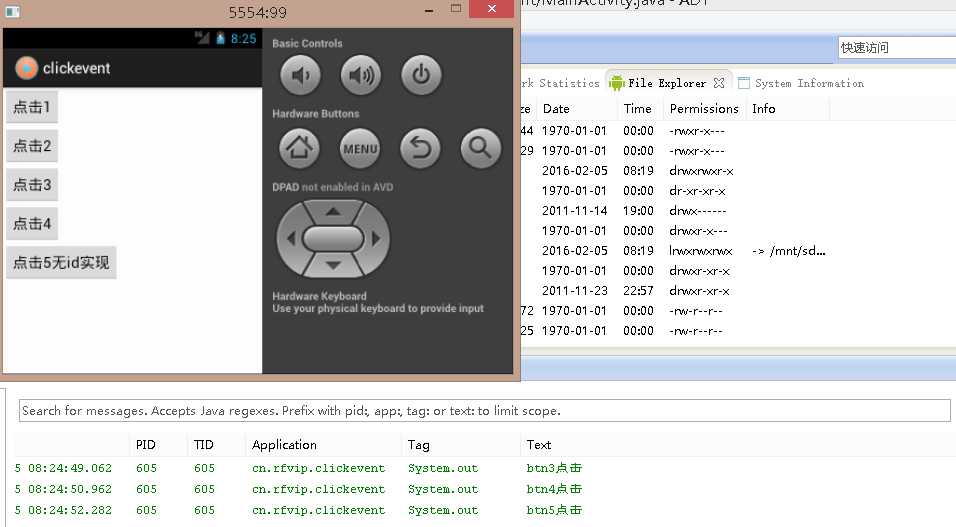Click the emulator window icon in title bar
Viewport: 956px width, 527px height.
12,12
